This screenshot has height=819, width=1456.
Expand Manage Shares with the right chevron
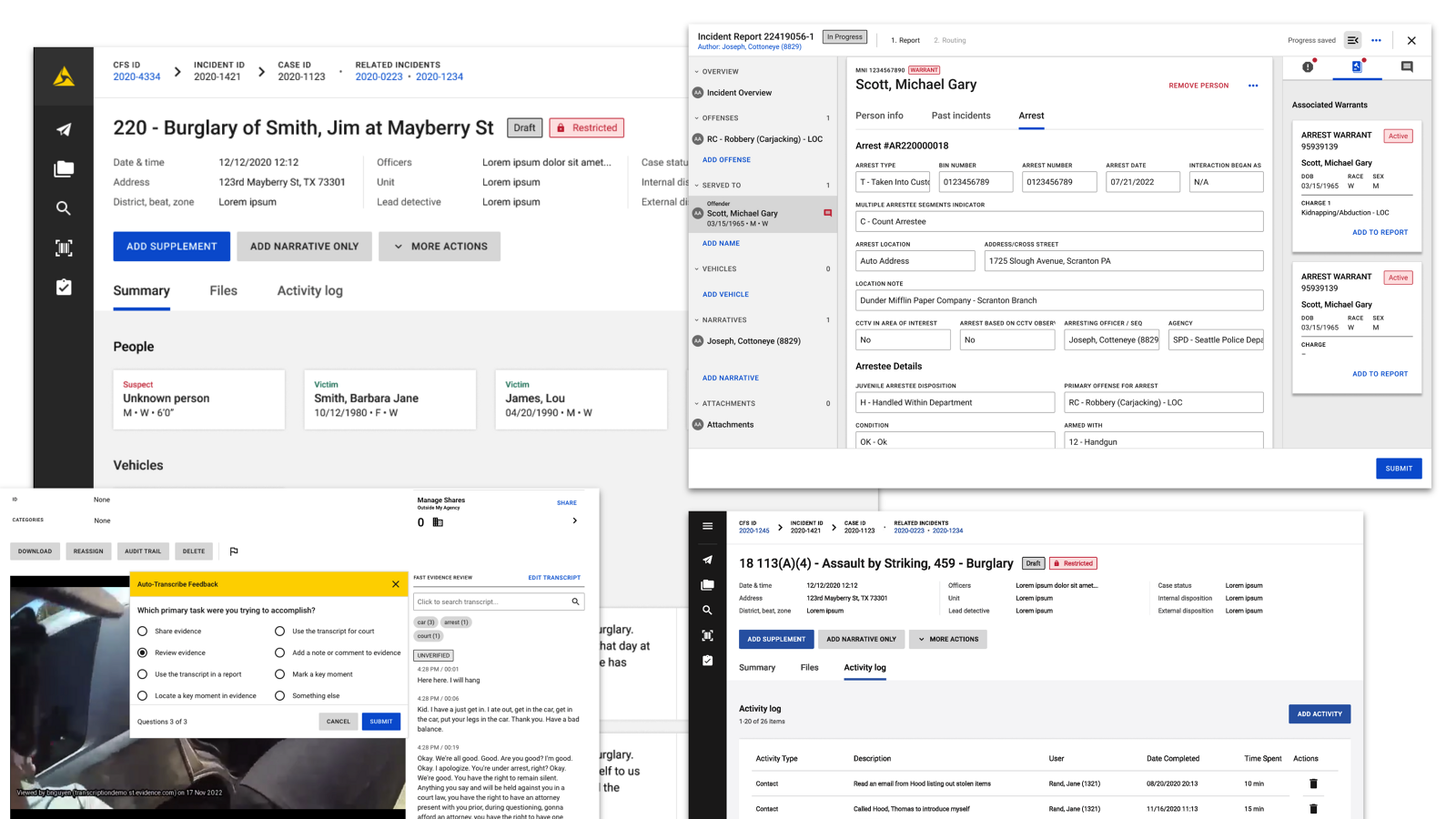(574, 521)
